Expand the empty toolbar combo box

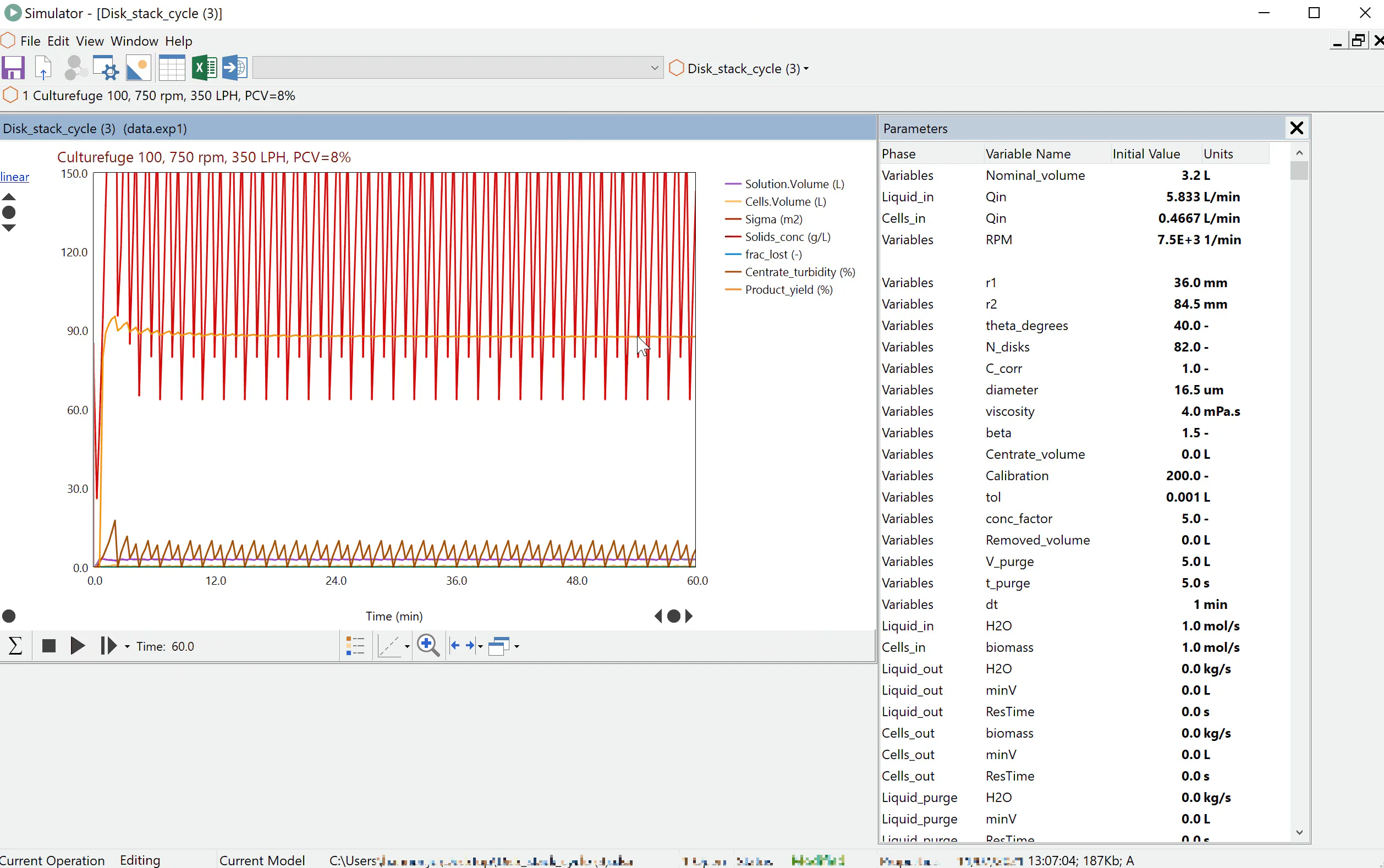pyautogui.click(x=655, y=68)
